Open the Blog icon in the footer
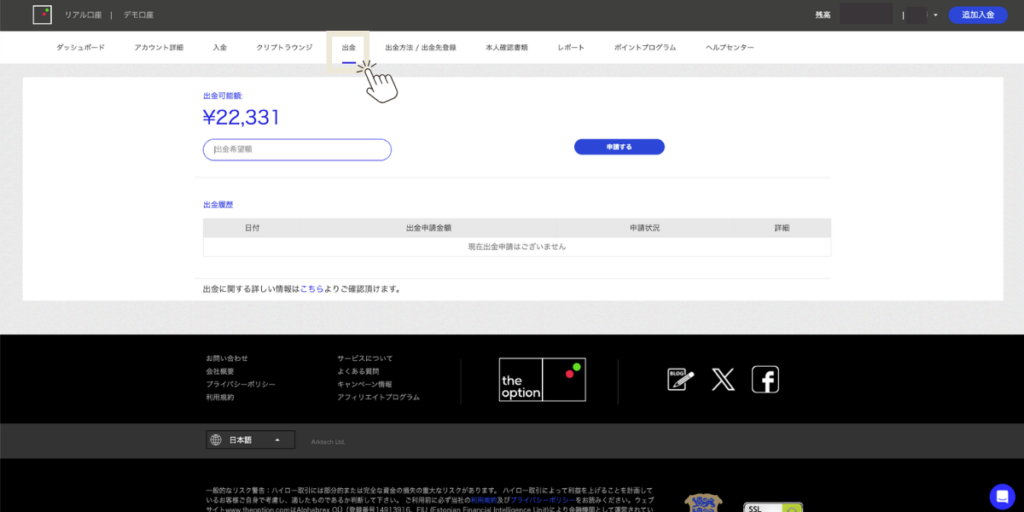The image size is (1024, 512). (680, 379)
